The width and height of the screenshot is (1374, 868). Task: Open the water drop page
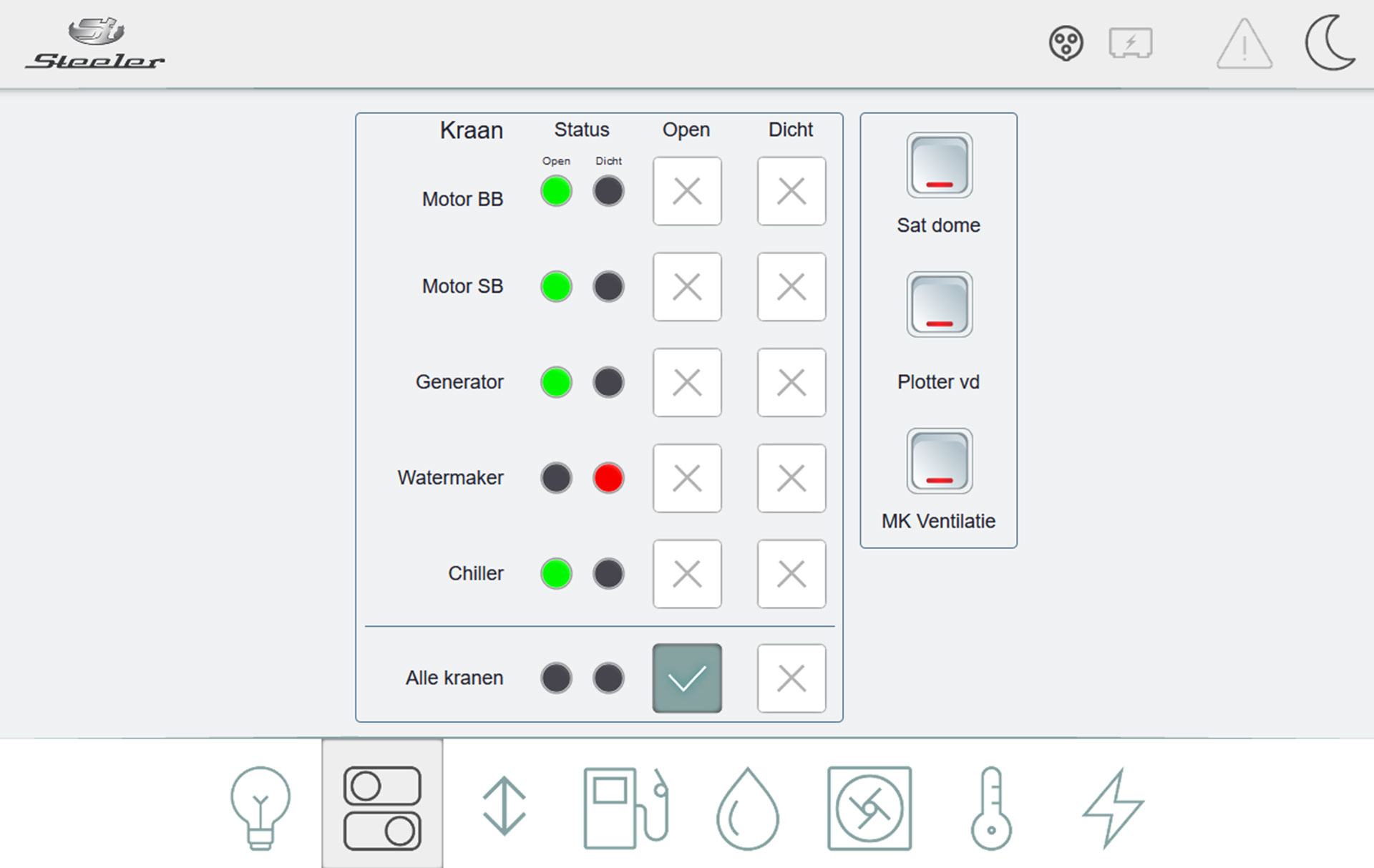[748, 809]
